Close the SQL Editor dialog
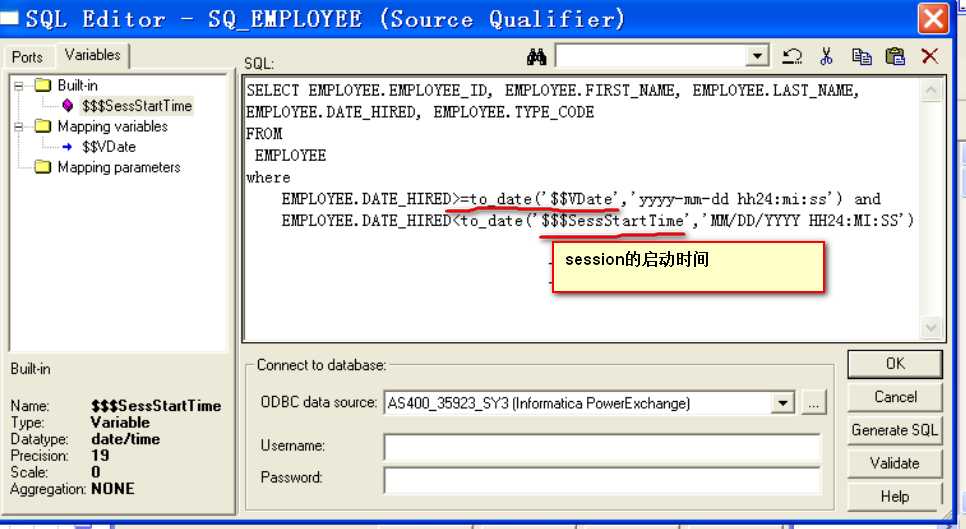The width and height of the screenshot is (966, 529). 933,18
